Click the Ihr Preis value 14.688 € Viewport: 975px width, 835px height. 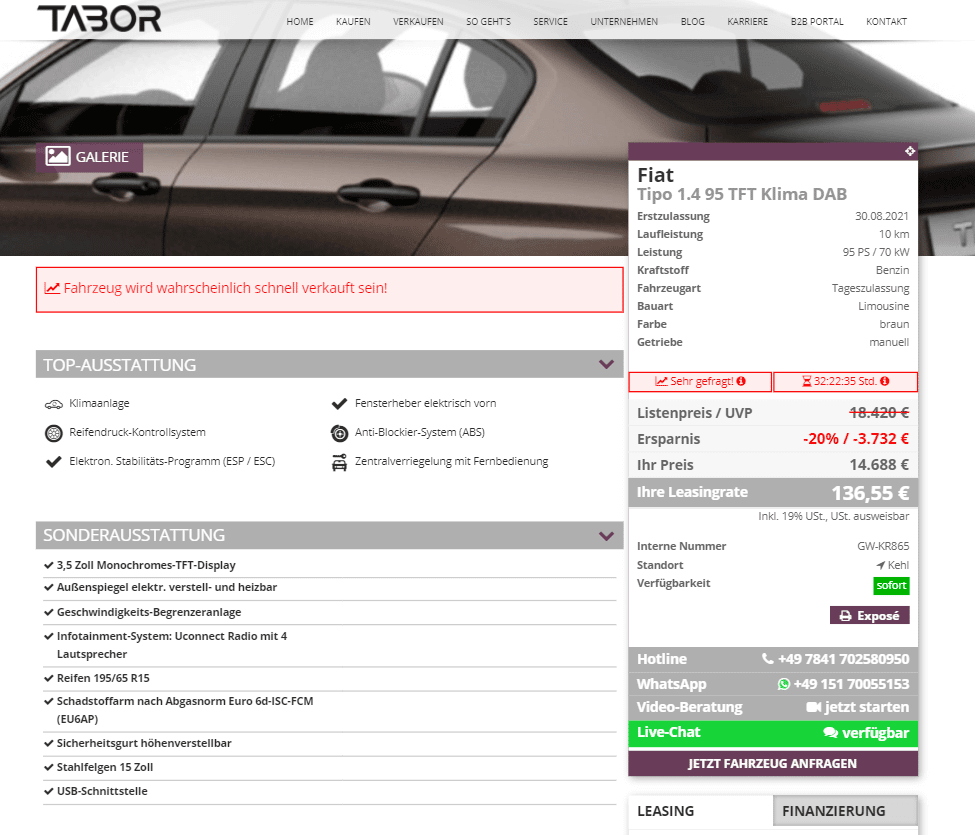pos(879,465)
